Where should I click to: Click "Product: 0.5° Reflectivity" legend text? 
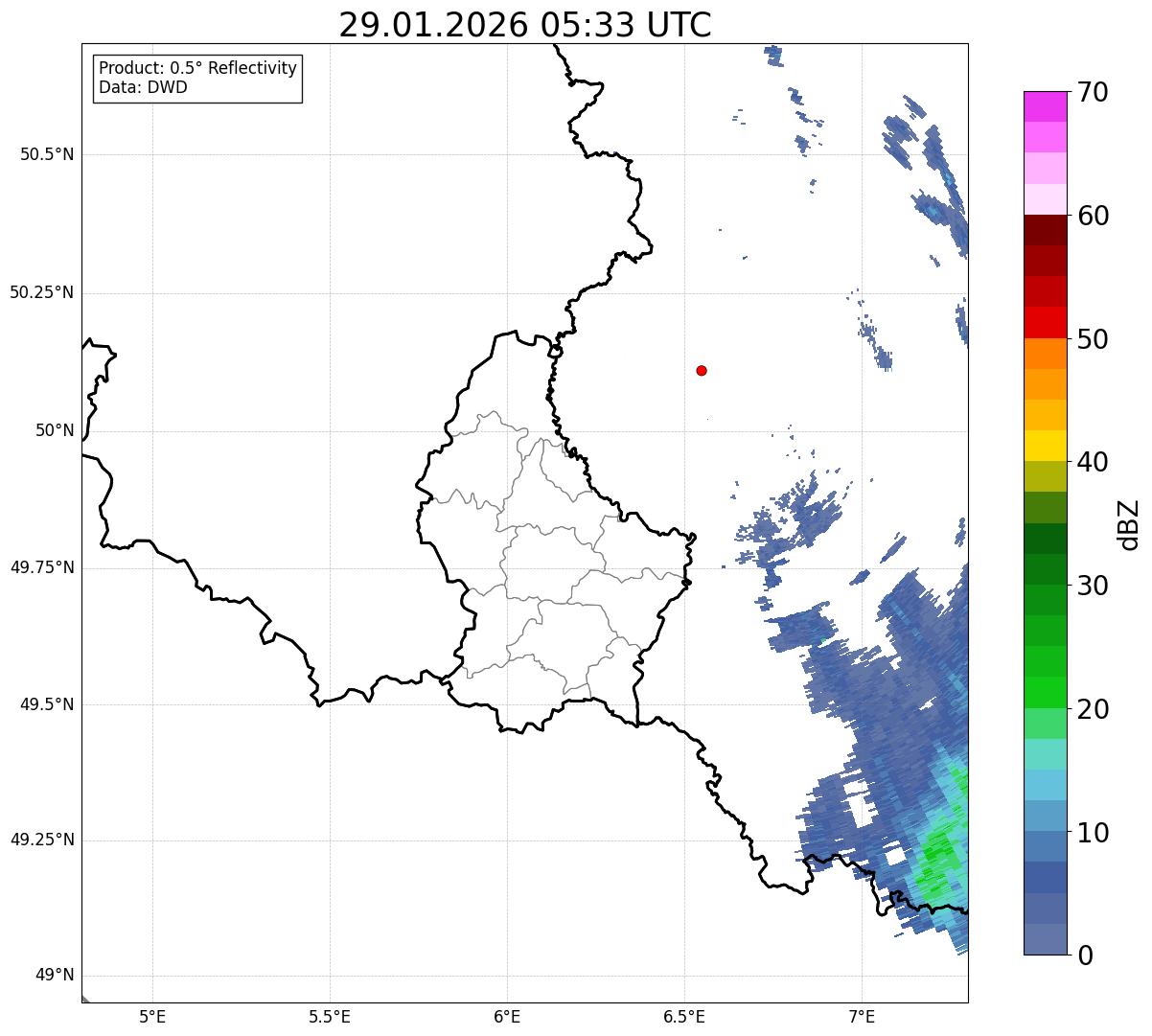pyautogui.click(x=197, y=69)
